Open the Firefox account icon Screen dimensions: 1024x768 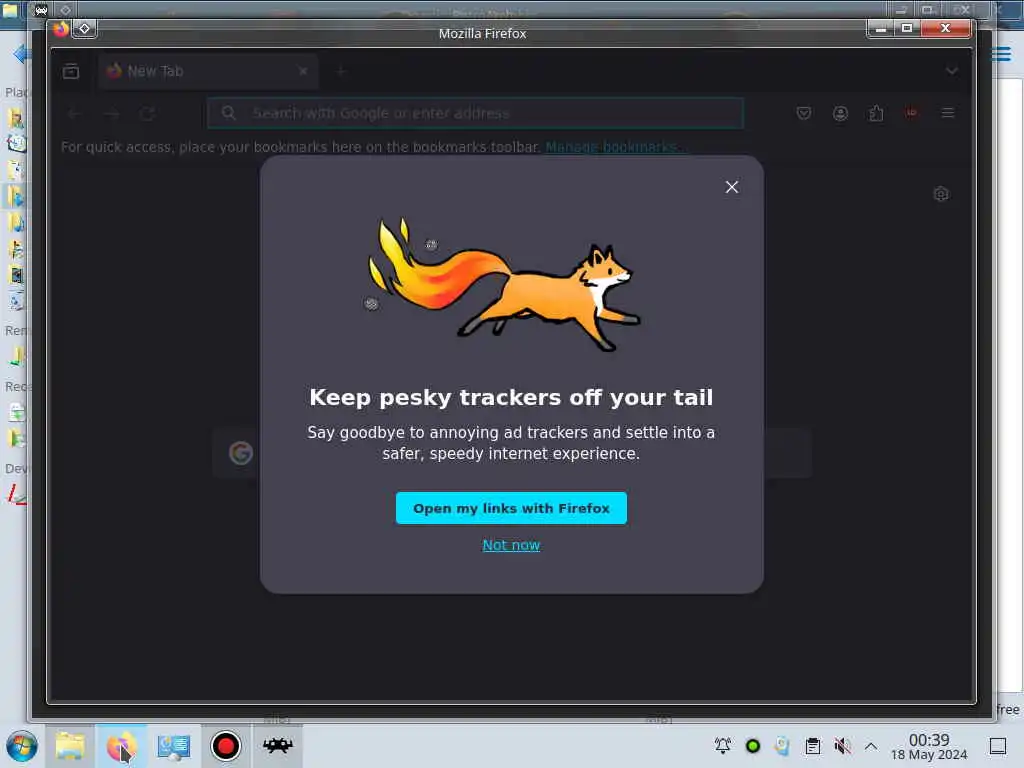tap(840, 114)
